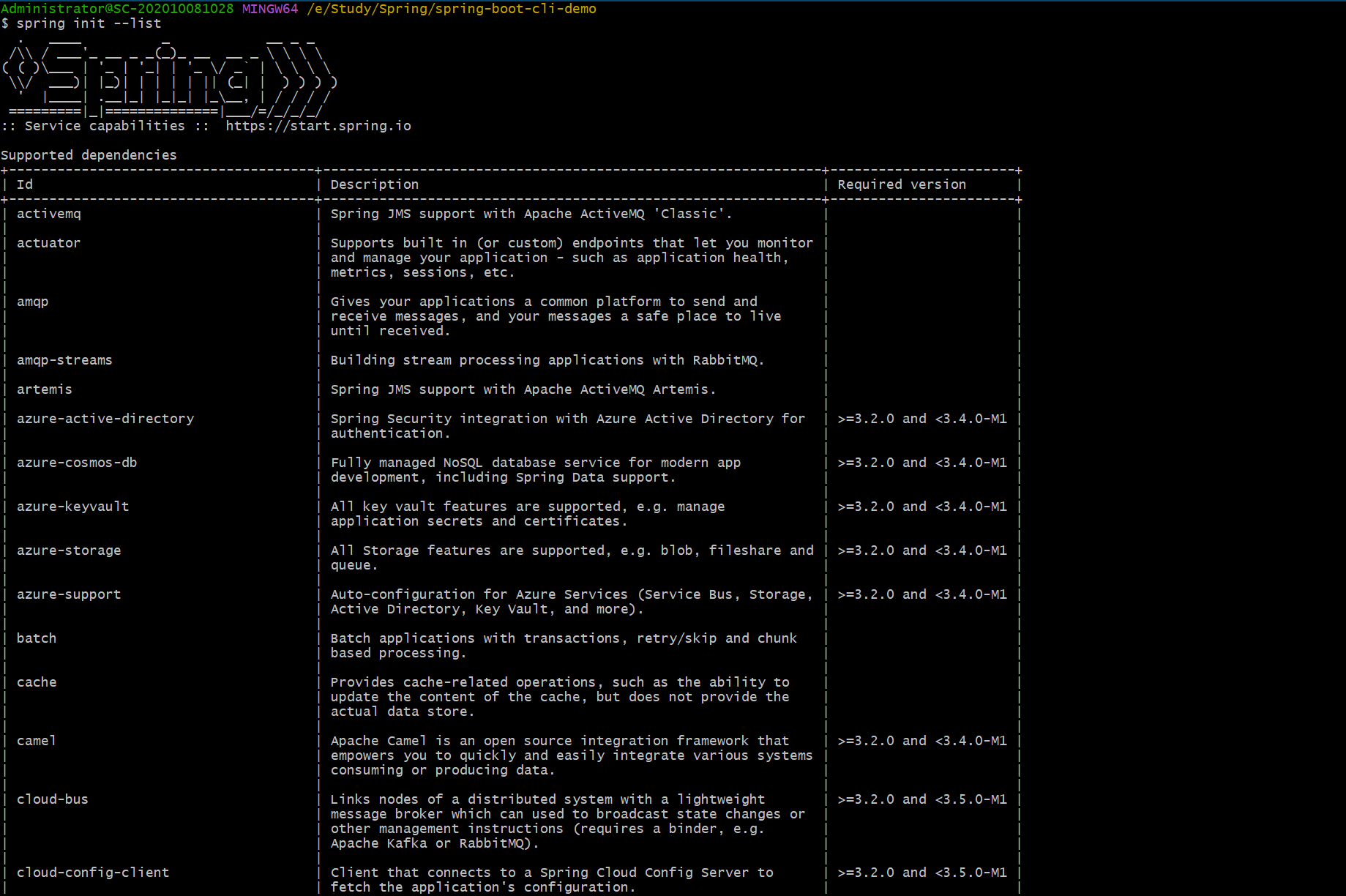The image size is (1346, 896).
Task: Select the 'azure-cosmos-db' dependency id
Action: (x=77, y=463)
